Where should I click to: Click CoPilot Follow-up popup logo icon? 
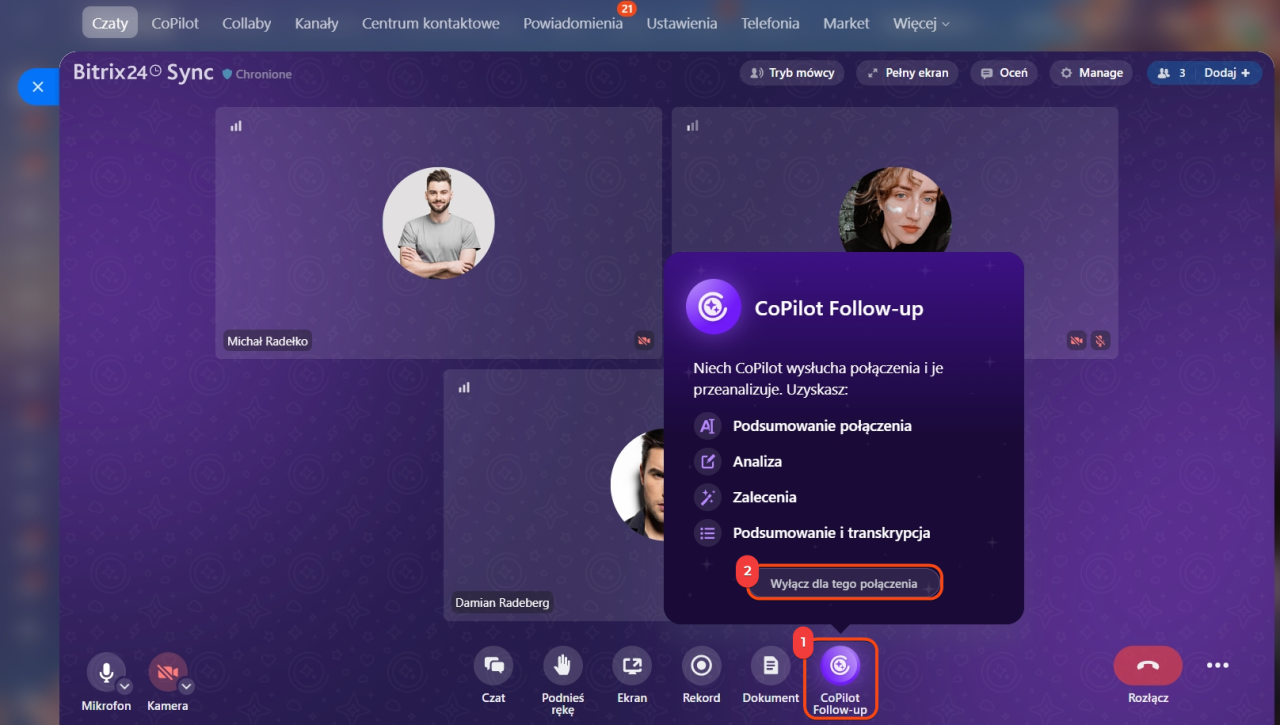coord(713,307)
